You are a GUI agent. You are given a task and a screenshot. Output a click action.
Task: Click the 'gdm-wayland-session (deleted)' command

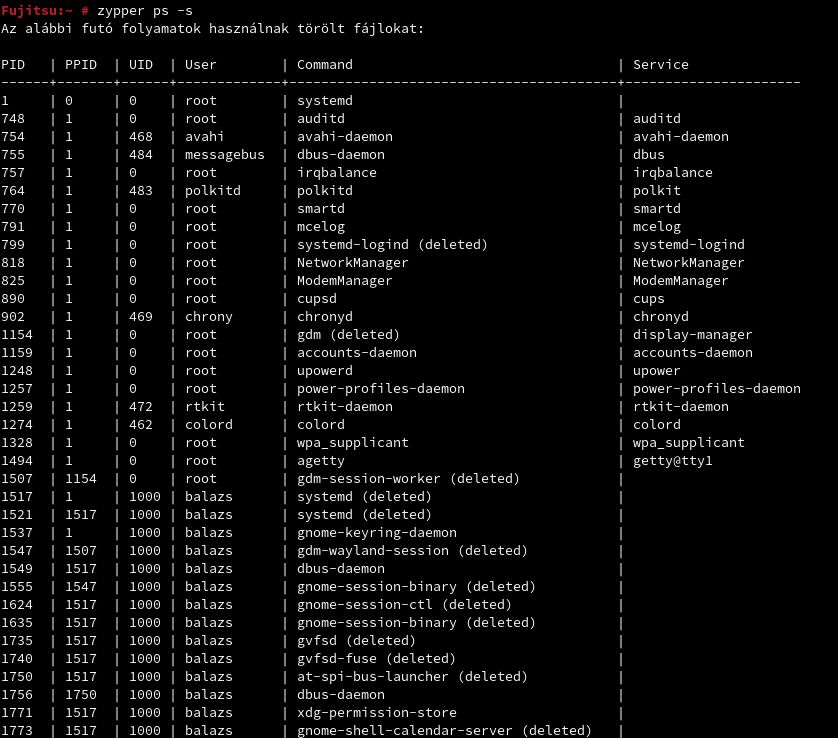(x=412, y=550)
